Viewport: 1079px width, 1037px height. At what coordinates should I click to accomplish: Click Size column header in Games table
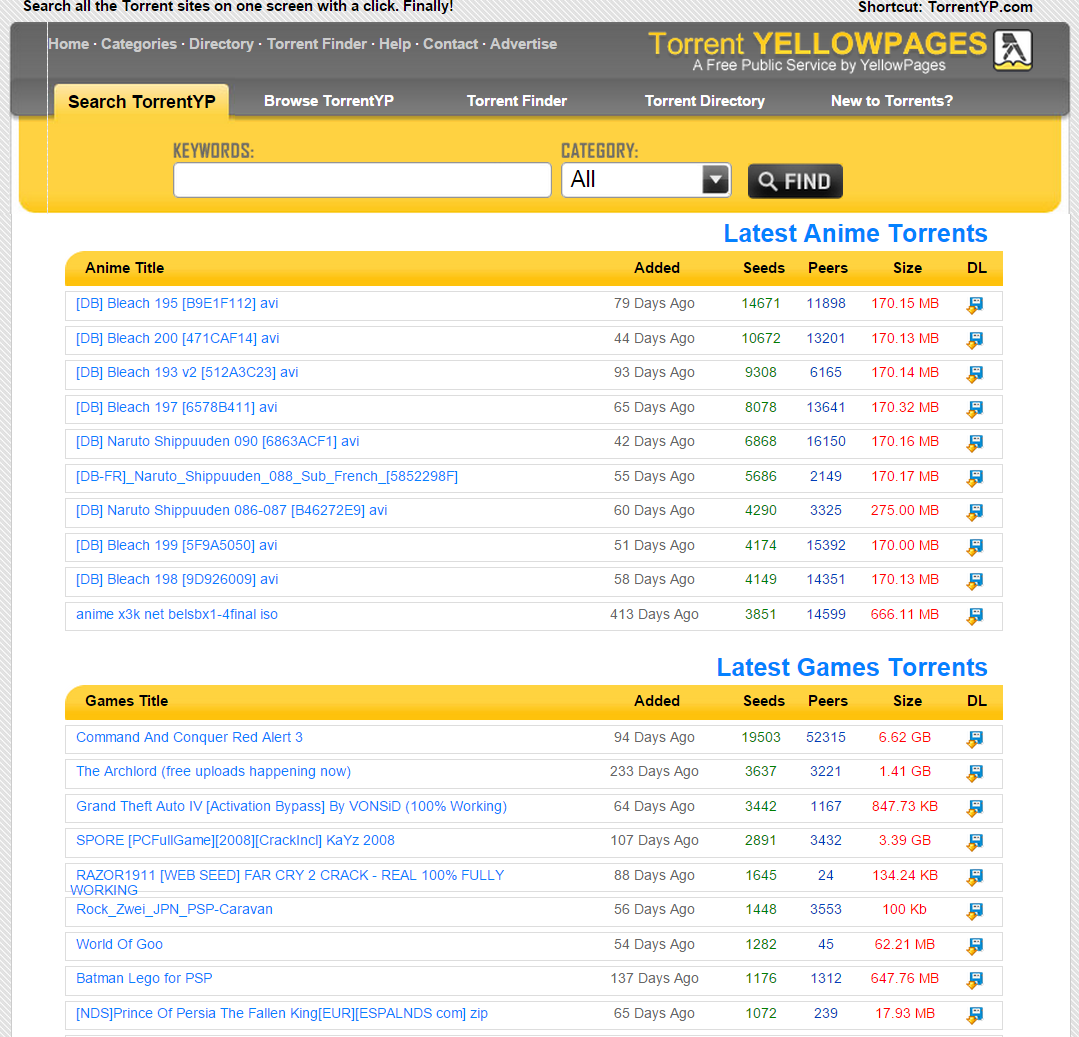click(x=907, y=701)
